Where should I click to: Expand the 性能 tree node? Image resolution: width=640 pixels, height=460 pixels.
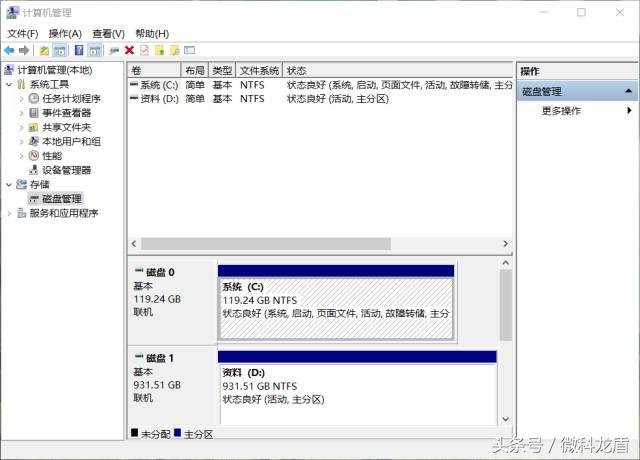coord(21,156)
